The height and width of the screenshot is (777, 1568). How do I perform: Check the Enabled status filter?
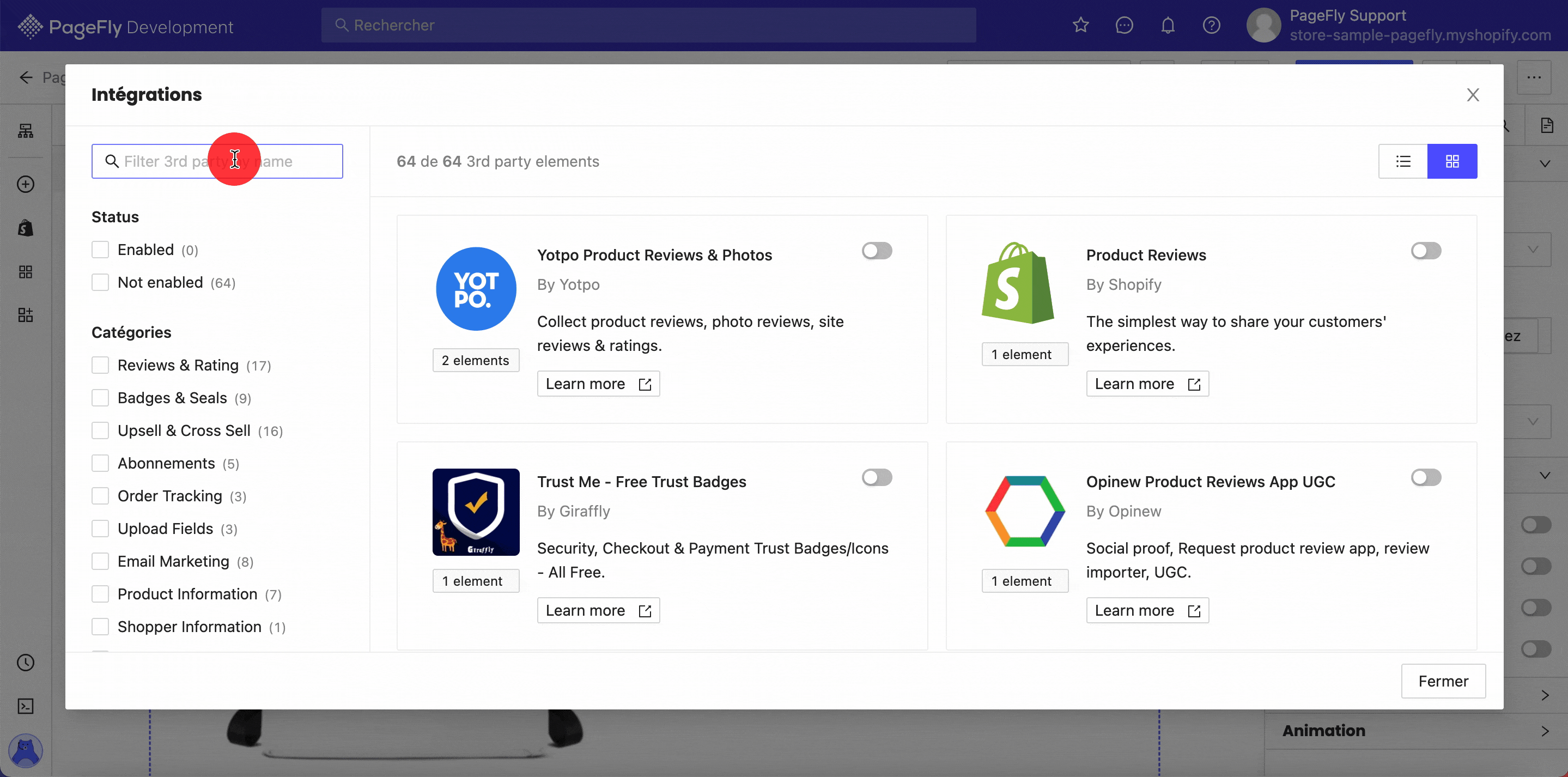pyautogui.click(x=100, y=250)
